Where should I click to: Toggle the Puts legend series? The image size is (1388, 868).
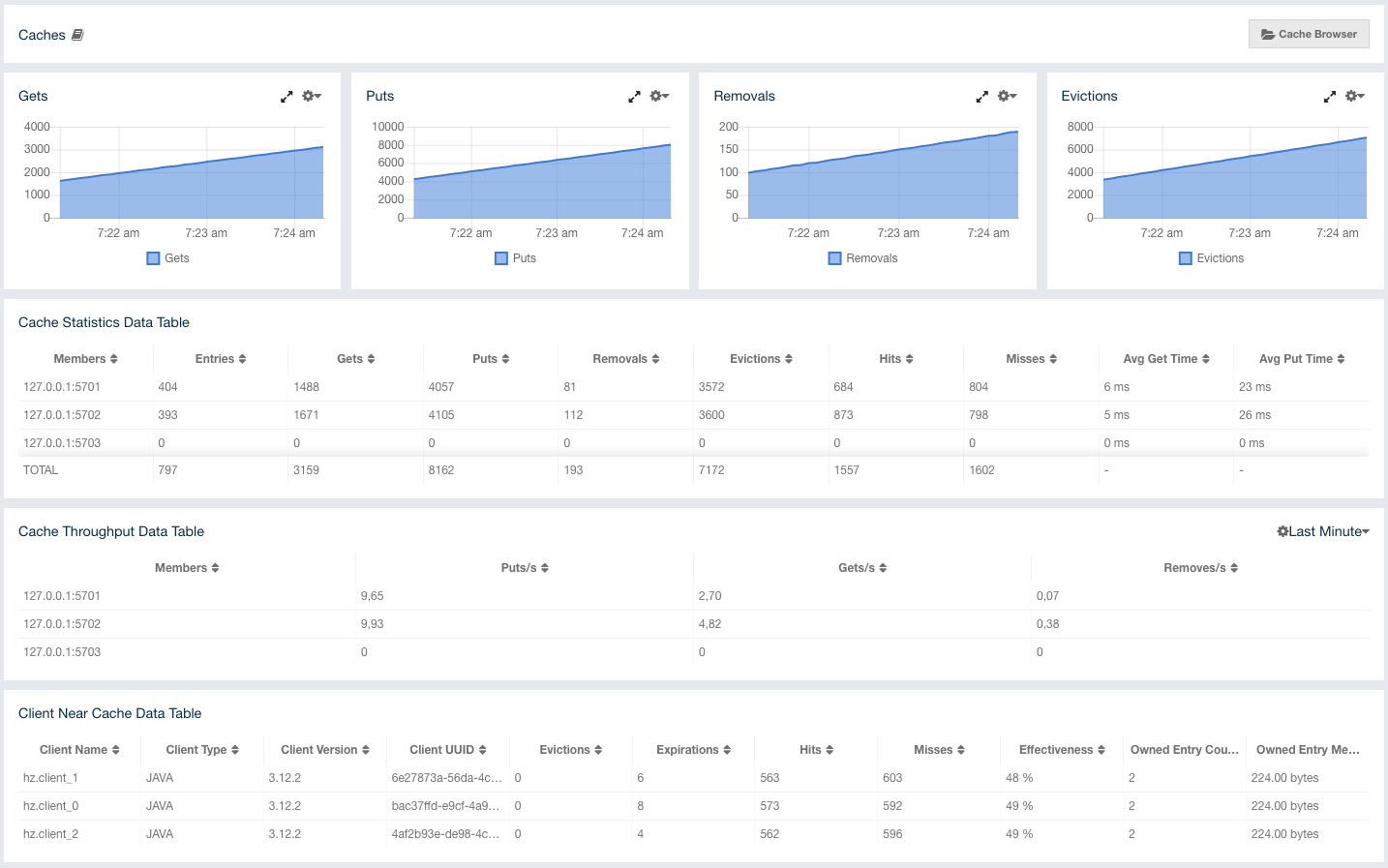tap(516, 258)
